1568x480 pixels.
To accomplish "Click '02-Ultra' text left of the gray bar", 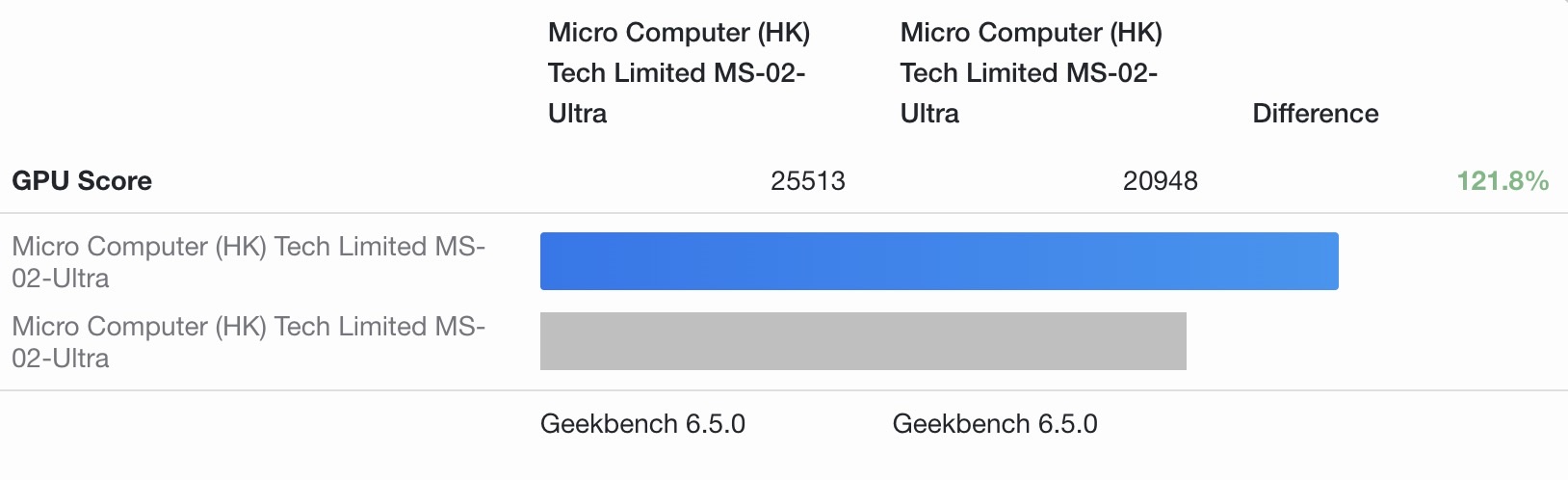I will tap(61, 359).
